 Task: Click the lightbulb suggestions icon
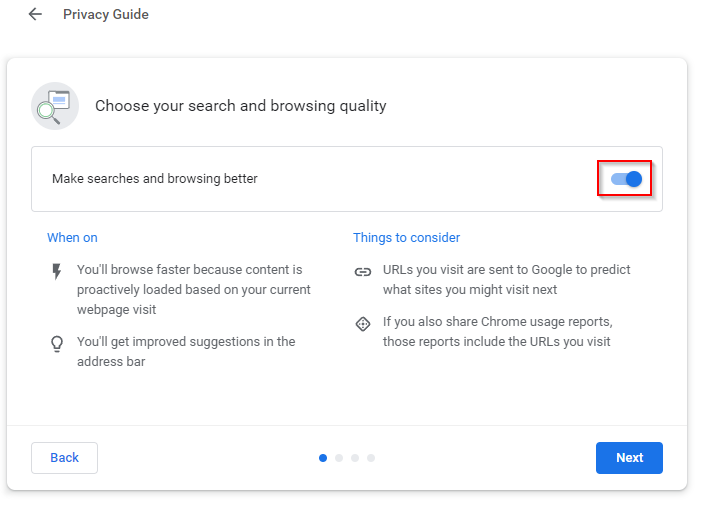[x=57, y=344]
